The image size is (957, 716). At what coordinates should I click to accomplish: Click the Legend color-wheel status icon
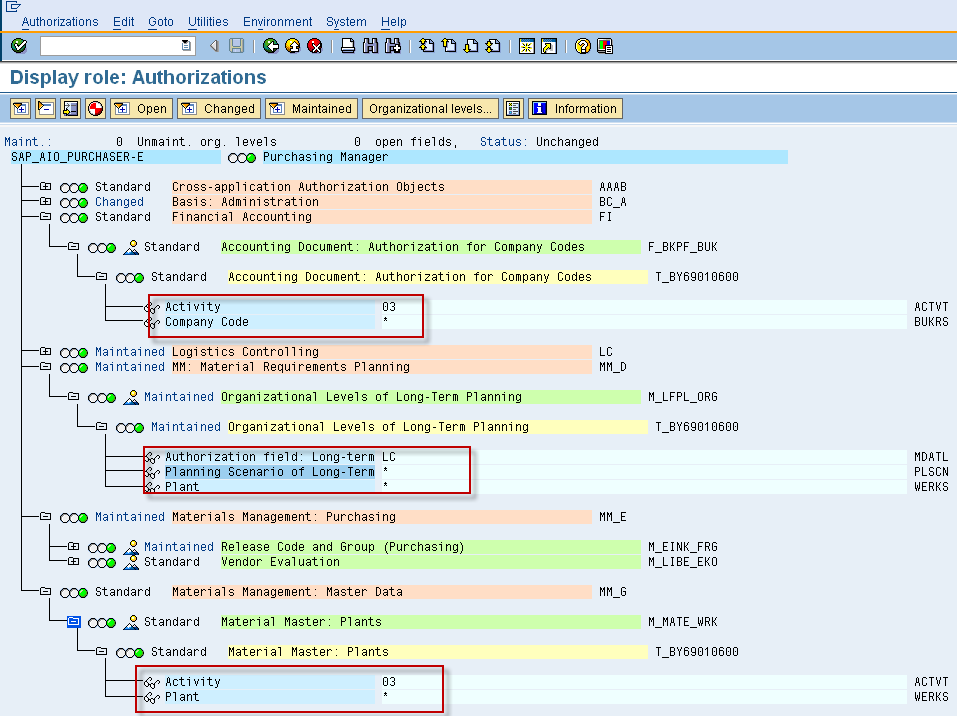point(96,108)
